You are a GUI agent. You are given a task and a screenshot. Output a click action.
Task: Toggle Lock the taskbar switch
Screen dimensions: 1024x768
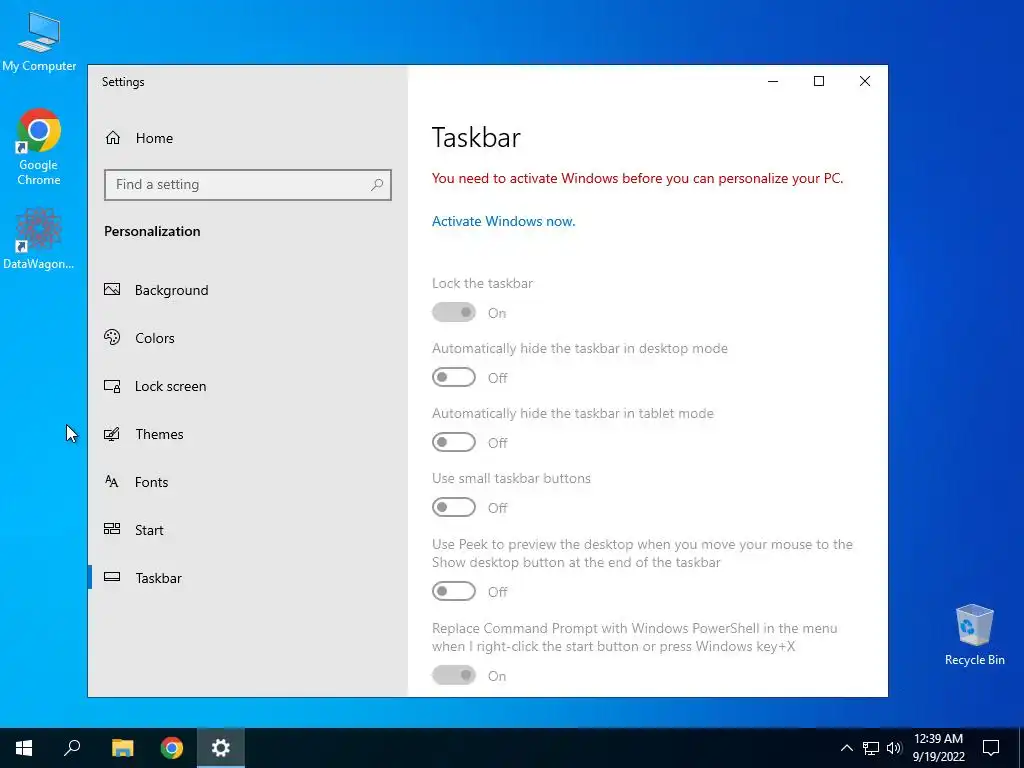(454, 312)
